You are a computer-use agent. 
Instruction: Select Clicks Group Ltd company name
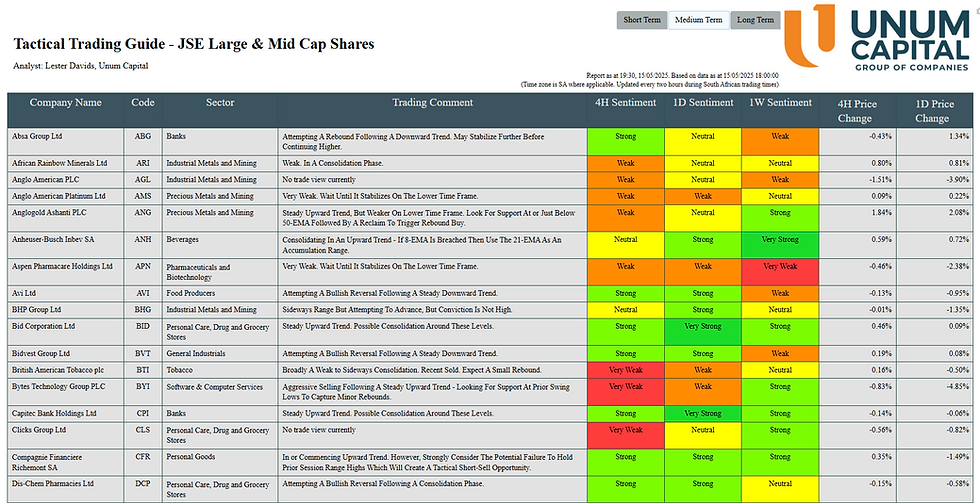pos(38,430)
